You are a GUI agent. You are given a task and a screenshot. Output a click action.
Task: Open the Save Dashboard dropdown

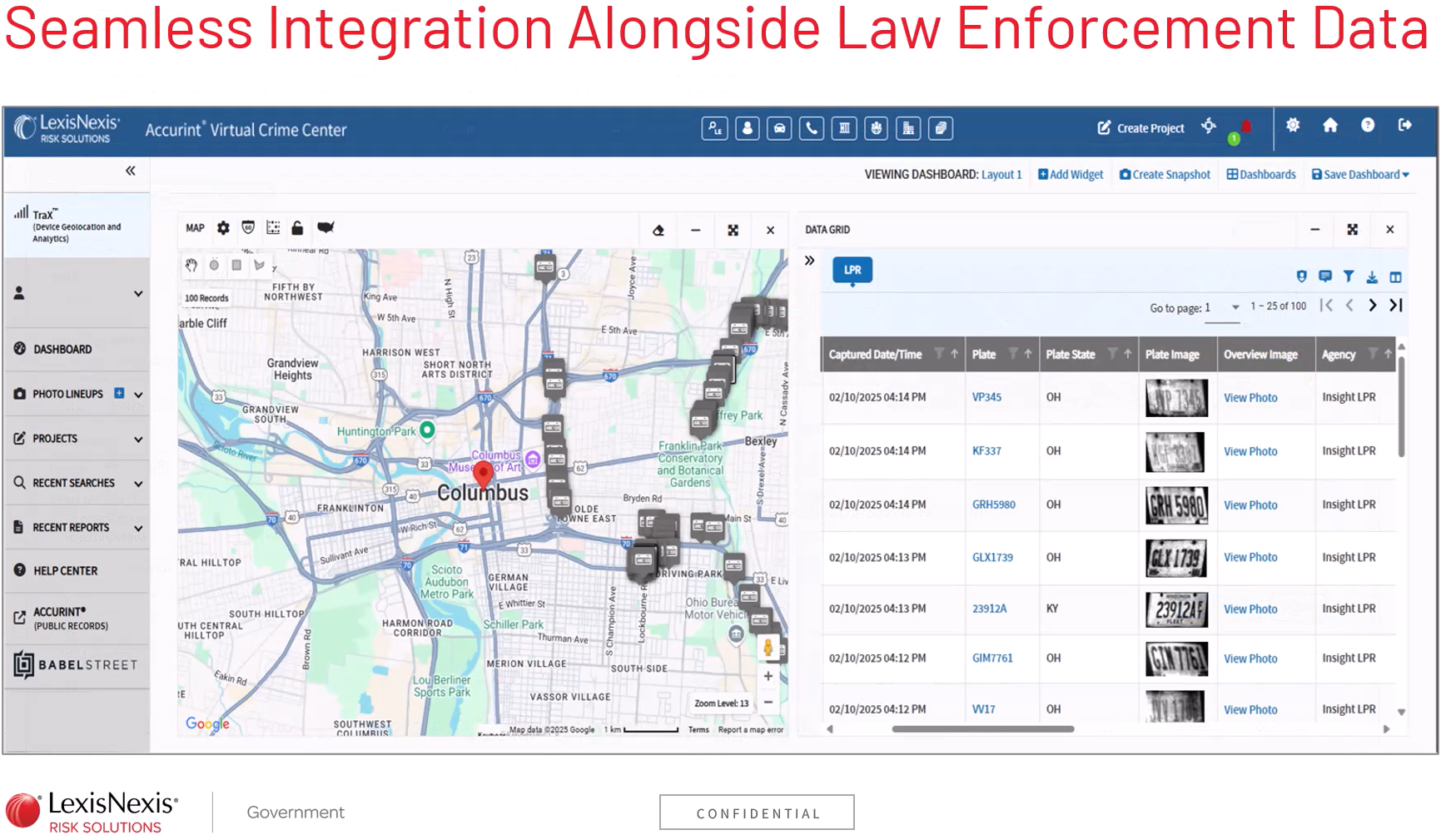click(x=1361, y=175)
